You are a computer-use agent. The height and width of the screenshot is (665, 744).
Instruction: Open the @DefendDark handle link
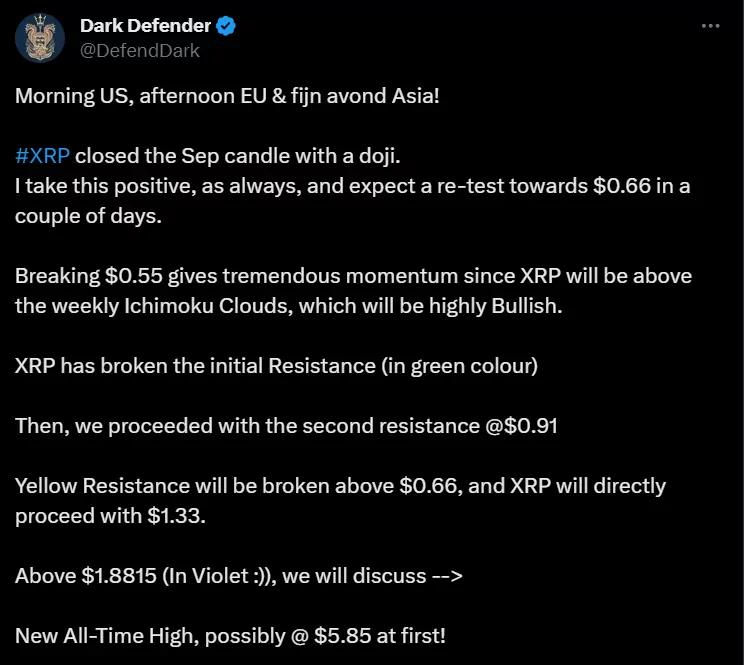click(x=140, y=51)
